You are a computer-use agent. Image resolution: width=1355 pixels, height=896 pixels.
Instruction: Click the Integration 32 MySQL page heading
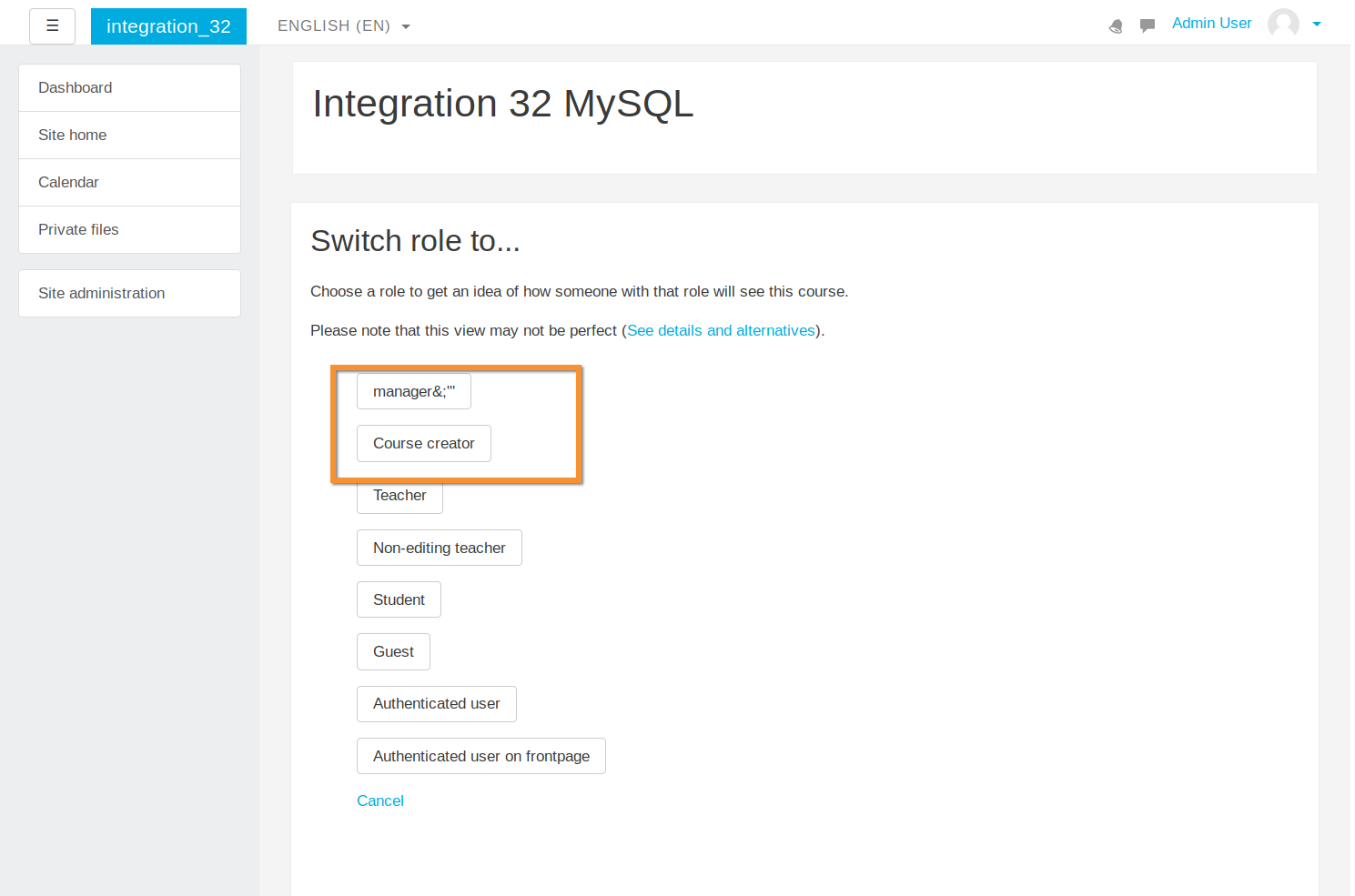coord(503,104)
